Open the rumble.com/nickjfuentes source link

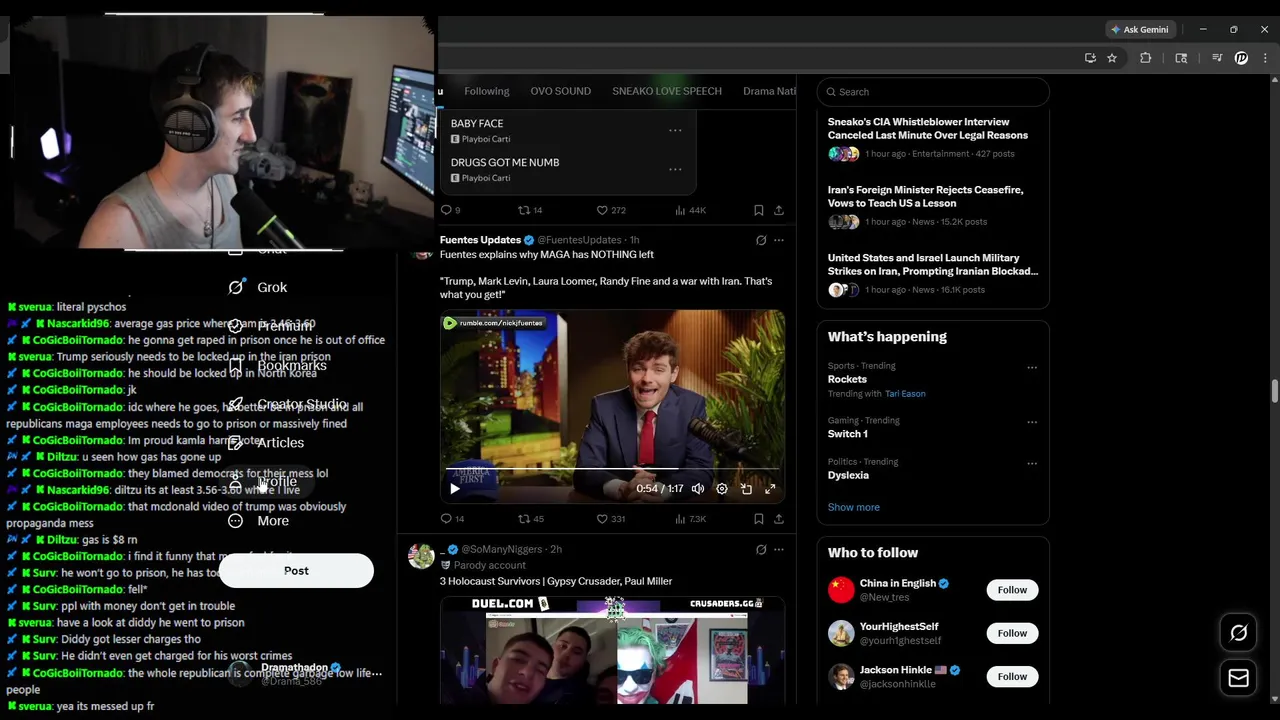tap(494, 323)
